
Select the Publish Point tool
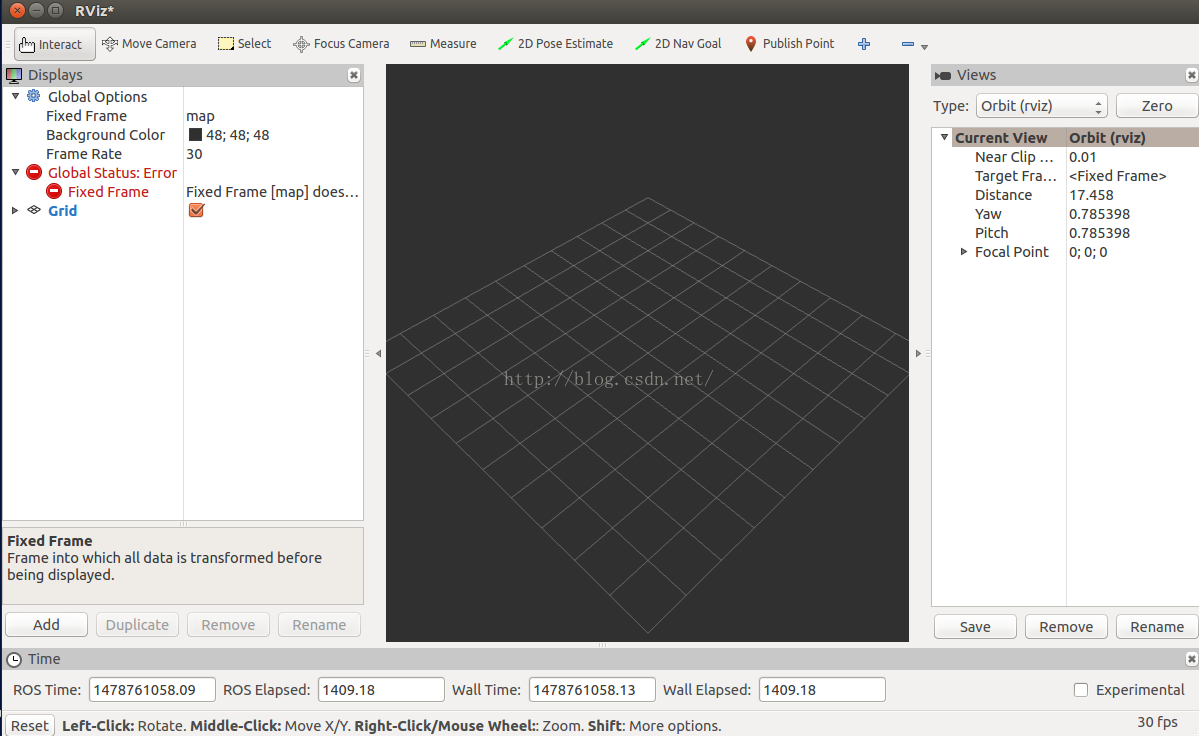(x=789, y=43)
